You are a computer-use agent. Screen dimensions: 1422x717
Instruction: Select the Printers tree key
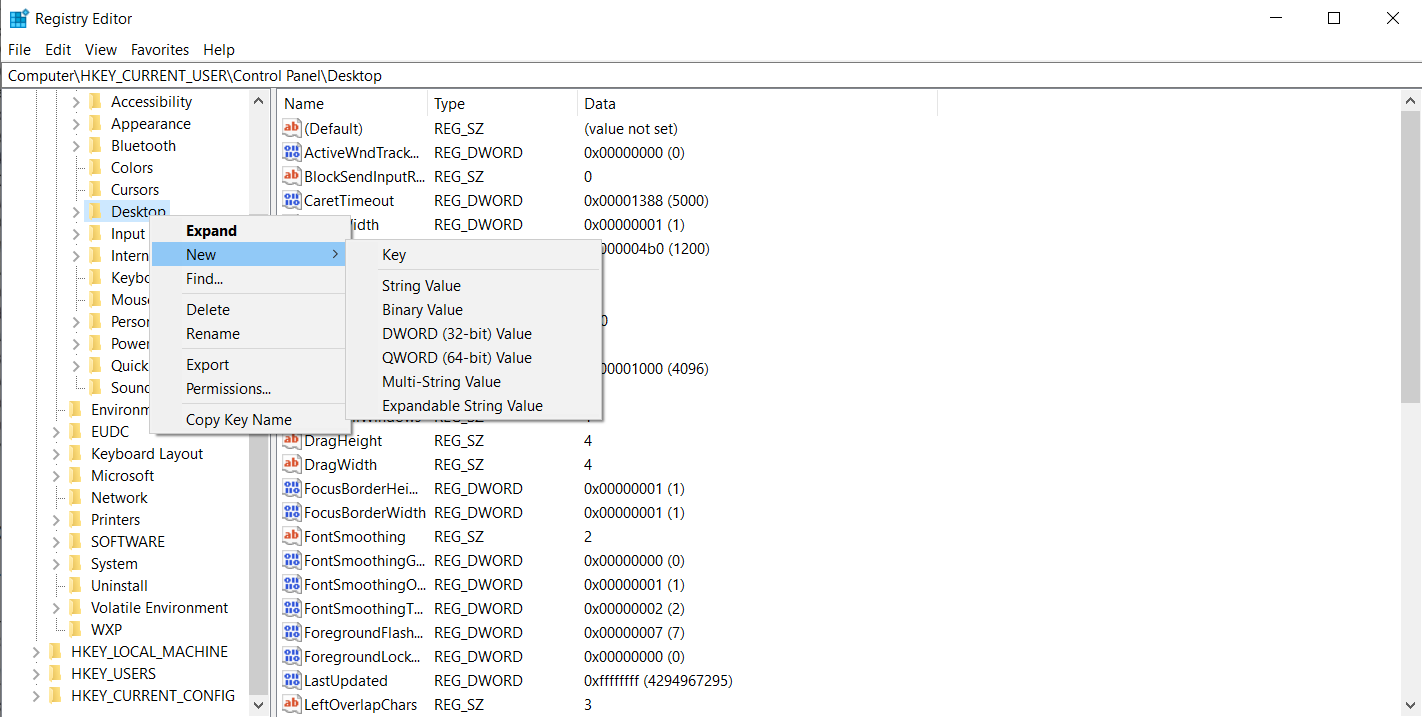click(x=115, y=519)
